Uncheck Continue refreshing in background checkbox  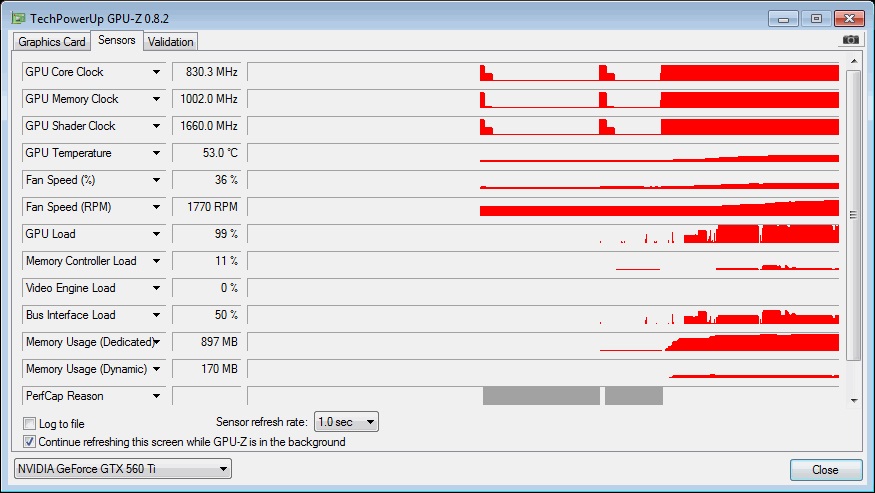pyautogui.click(x=30, y=442)
